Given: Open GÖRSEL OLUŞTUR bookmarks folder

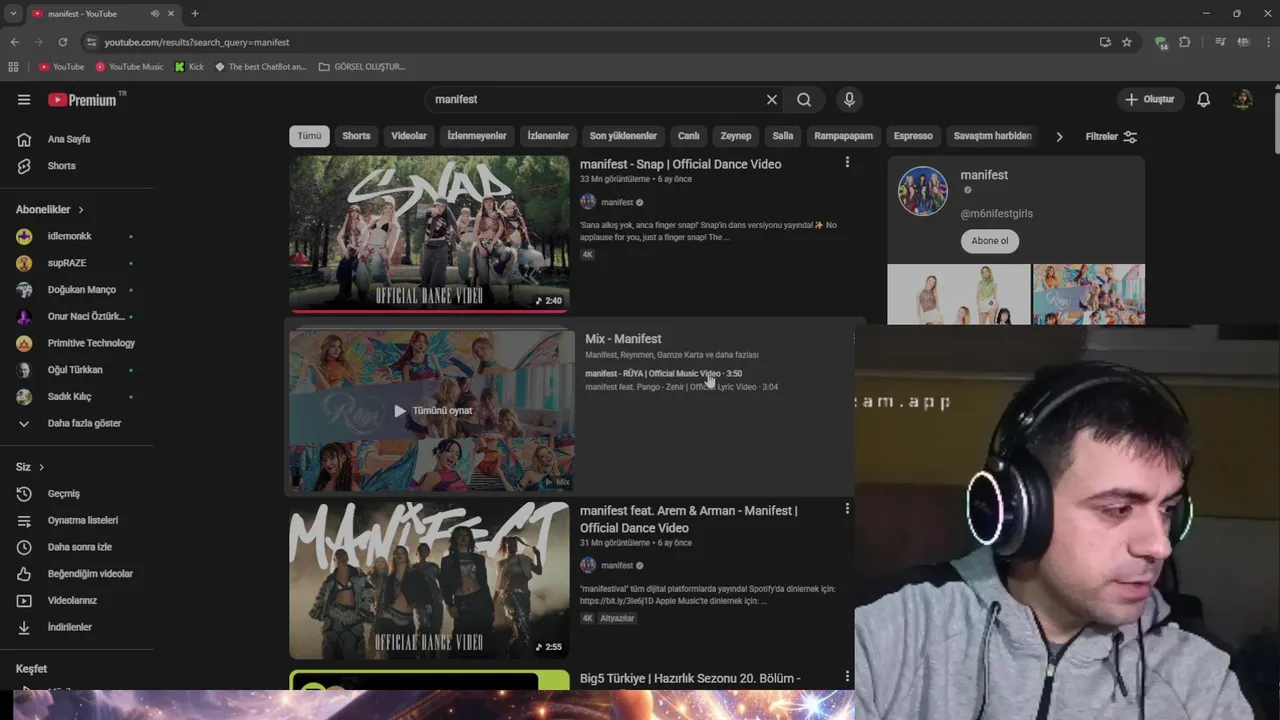Looking at the screenshot, I should pyautogui.click(x=361, y=67).
